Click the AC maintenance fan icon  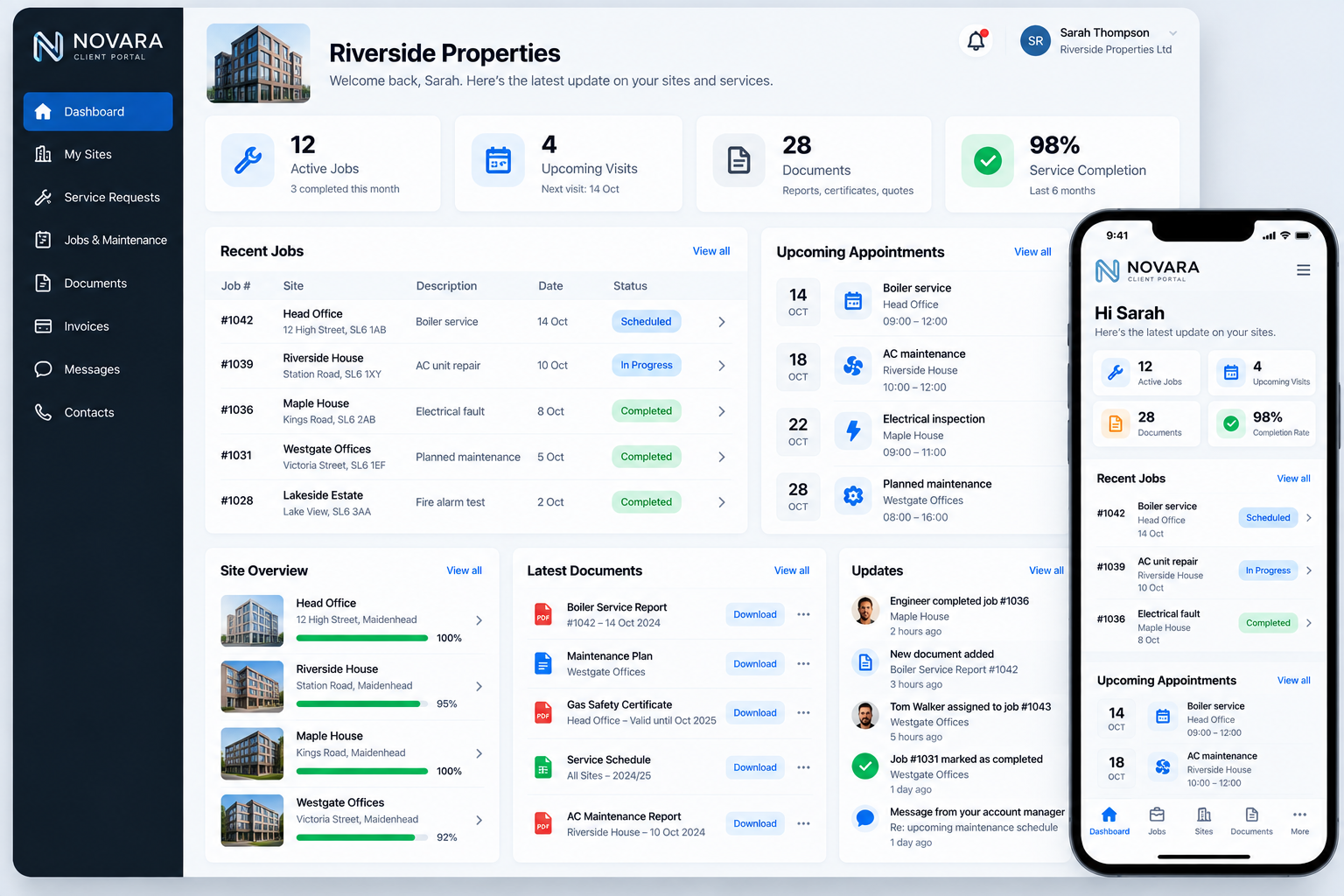[853, 367]
